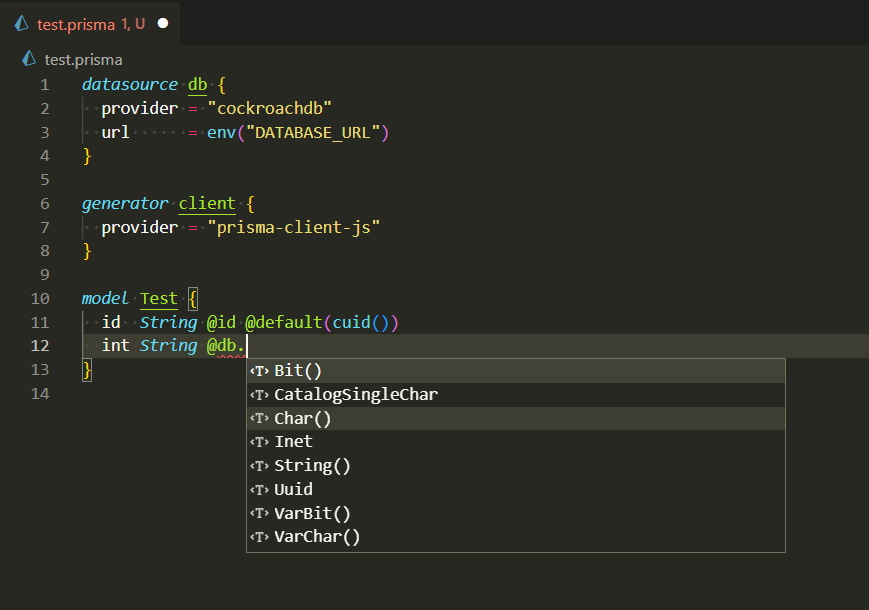
Task: Click the @id attribute on line 11
Action: click(x=221, y=322)
